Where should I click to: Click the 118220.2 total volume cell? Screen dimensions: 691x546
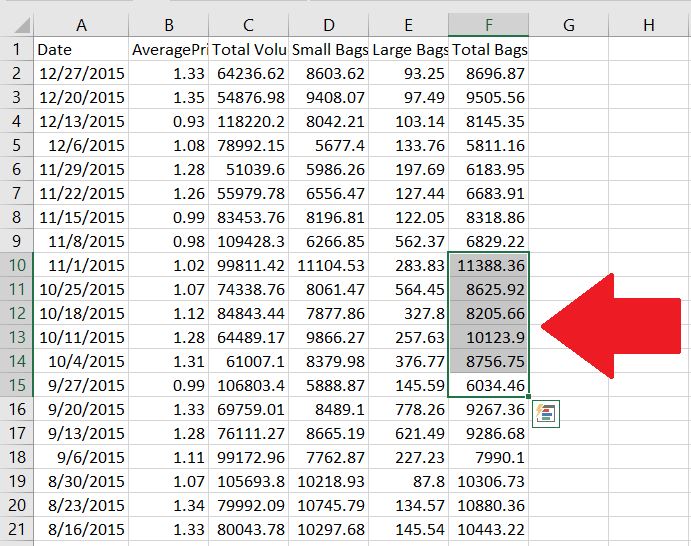[248, 121]
